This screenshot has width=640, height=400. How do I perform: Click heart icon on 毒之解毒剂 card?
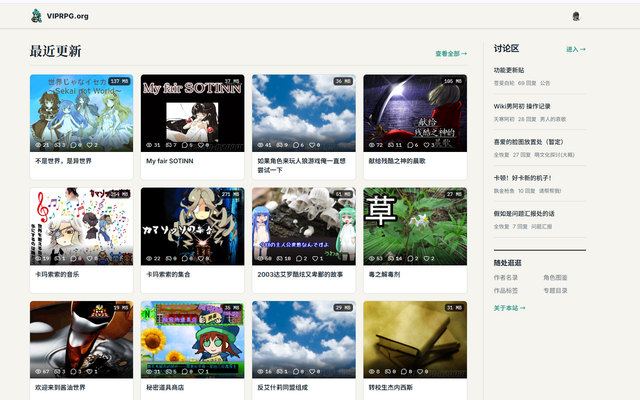426,258
